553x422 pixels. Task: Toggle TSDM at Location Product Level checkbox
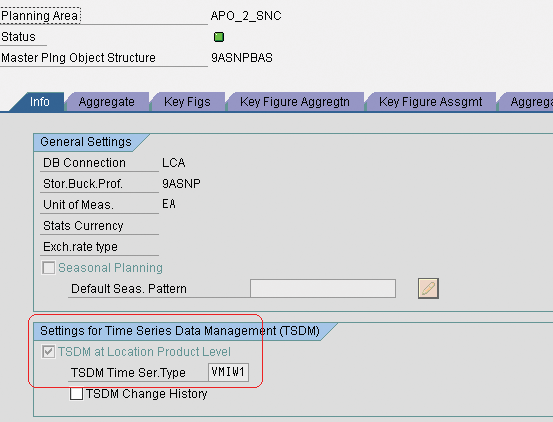[x=48, y=351]
